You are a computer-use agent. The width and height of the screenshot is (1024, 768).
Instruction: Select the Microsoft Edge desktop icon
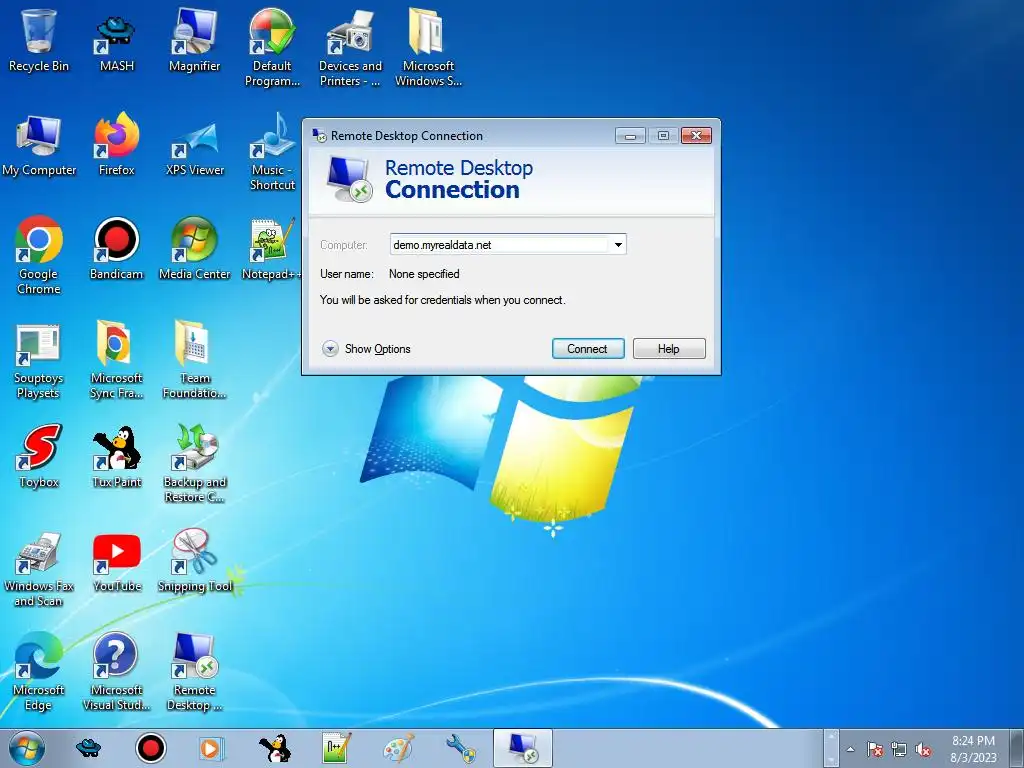pyautogui.click(x=39, y=671)
